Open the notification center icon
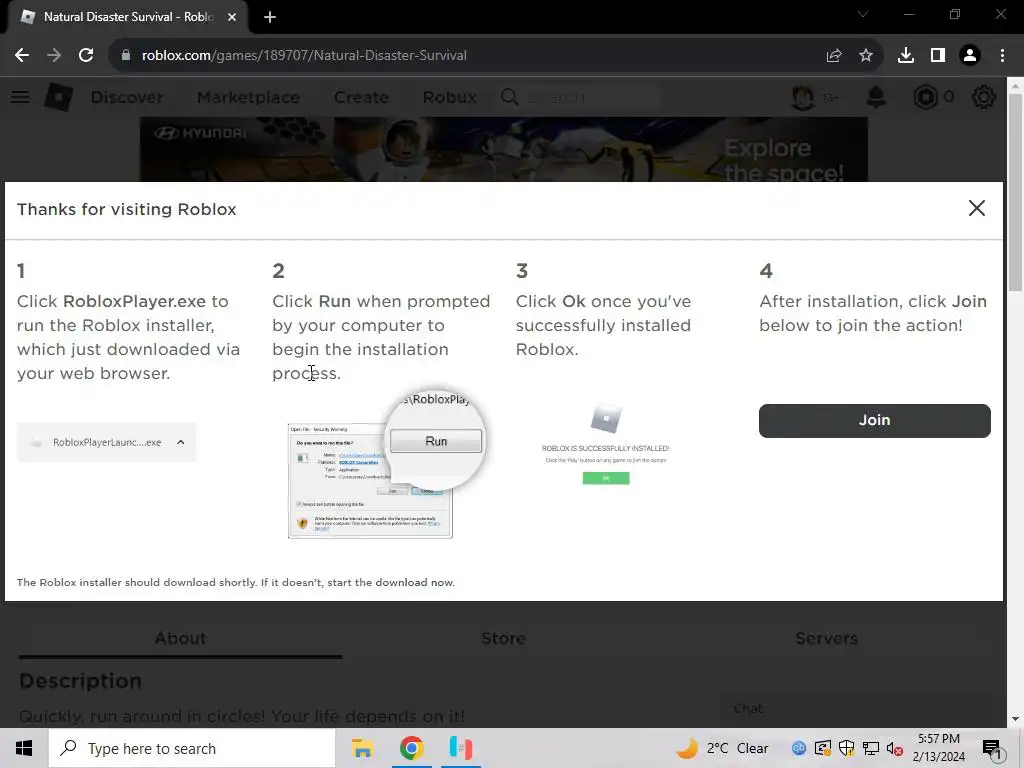 tap(992, 749)
